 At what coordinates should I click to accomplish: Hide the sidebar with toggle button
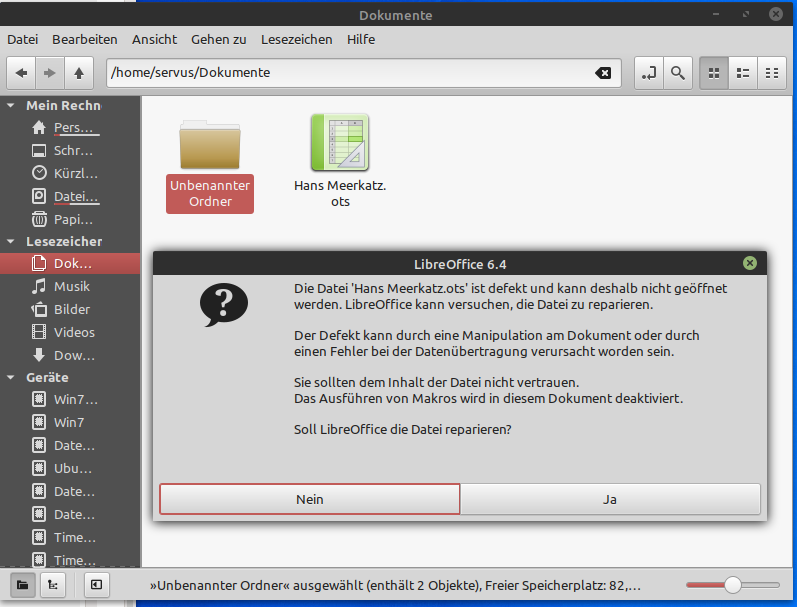pos(96,585)
